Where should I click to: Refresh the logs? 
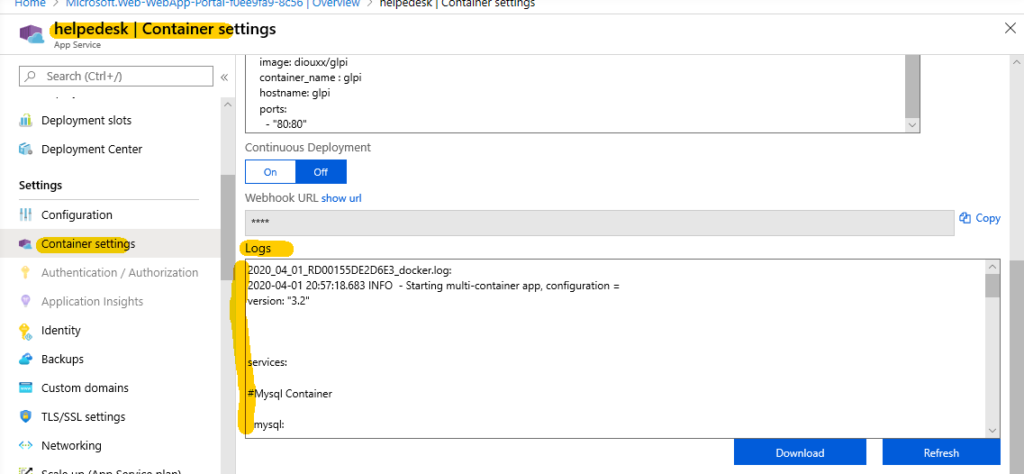[941, 453]
